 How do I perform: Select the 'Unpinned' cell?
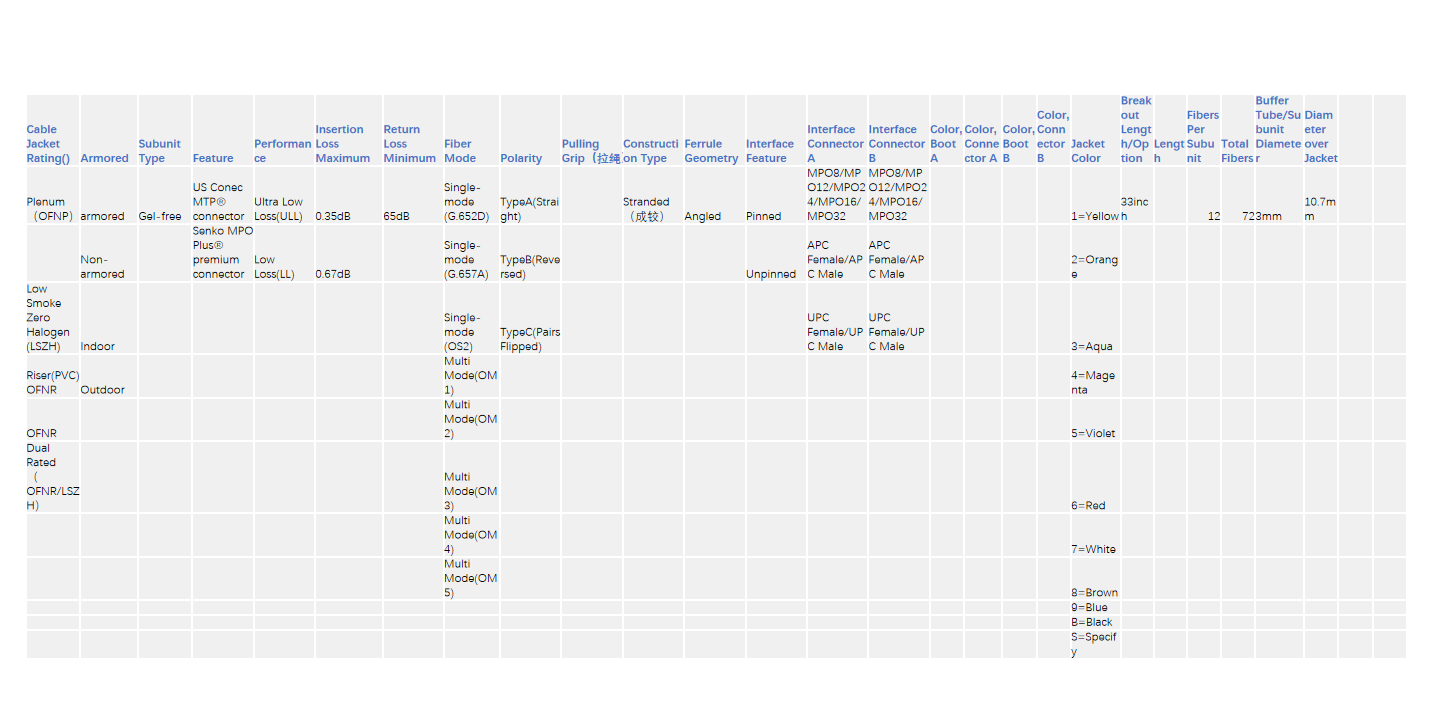coord(775,253)
